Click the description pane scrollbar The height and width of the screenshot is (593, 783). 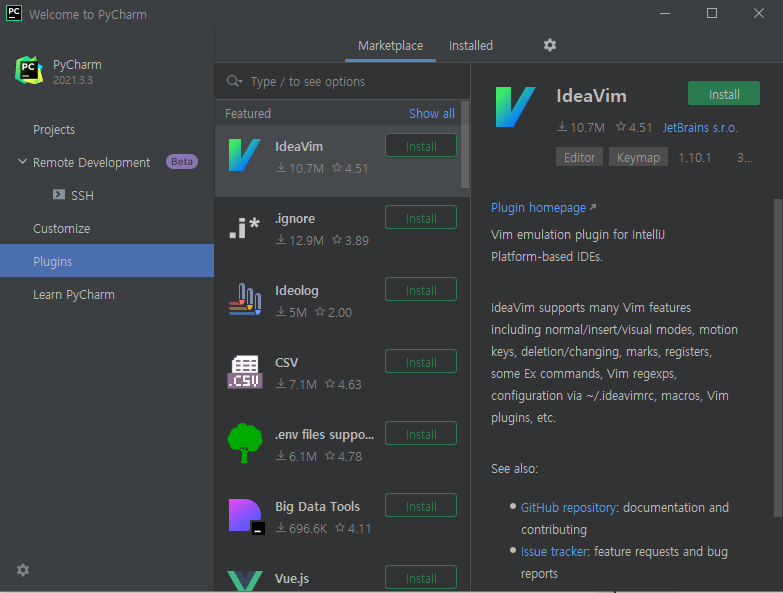778,358
